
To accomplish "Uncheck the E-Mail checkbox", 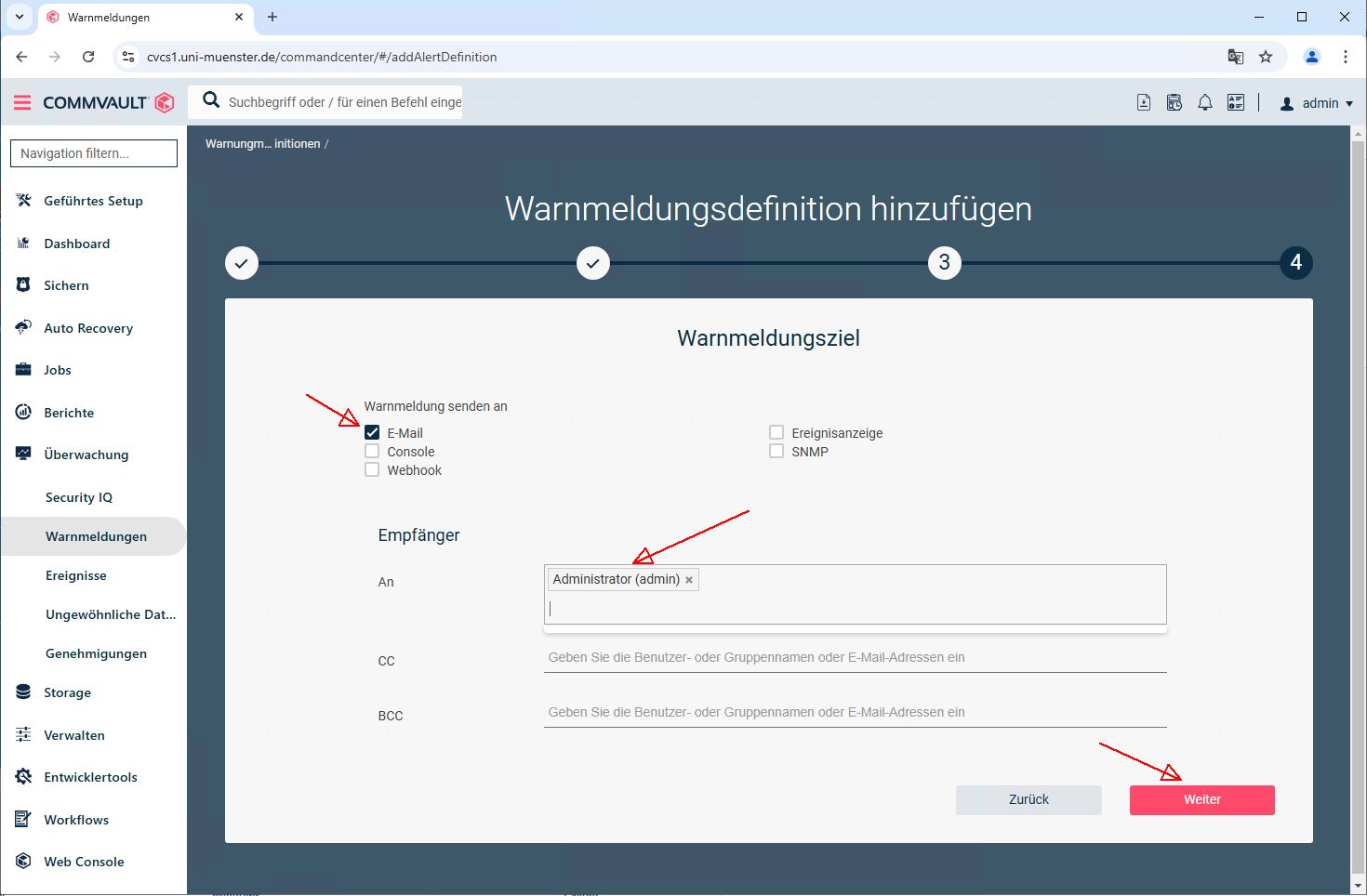I will [372, 432].
